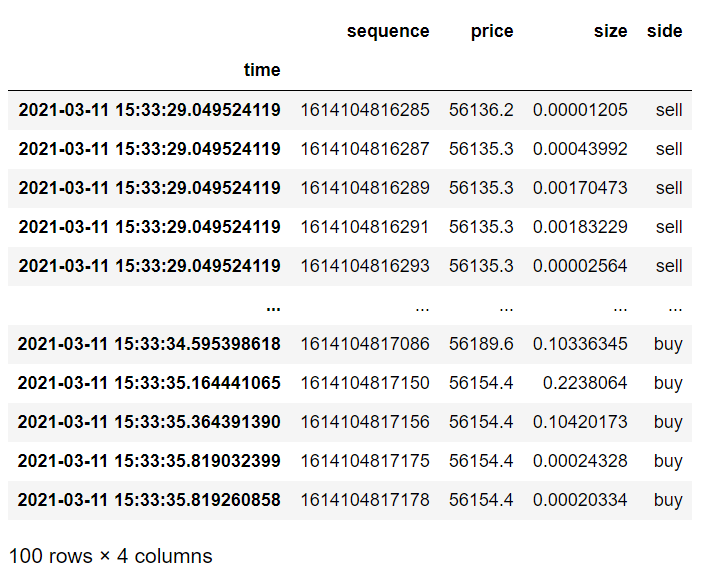The image size is (703, 581).
Task: Click sequence value 1614104817156
Action: point(365,422)
